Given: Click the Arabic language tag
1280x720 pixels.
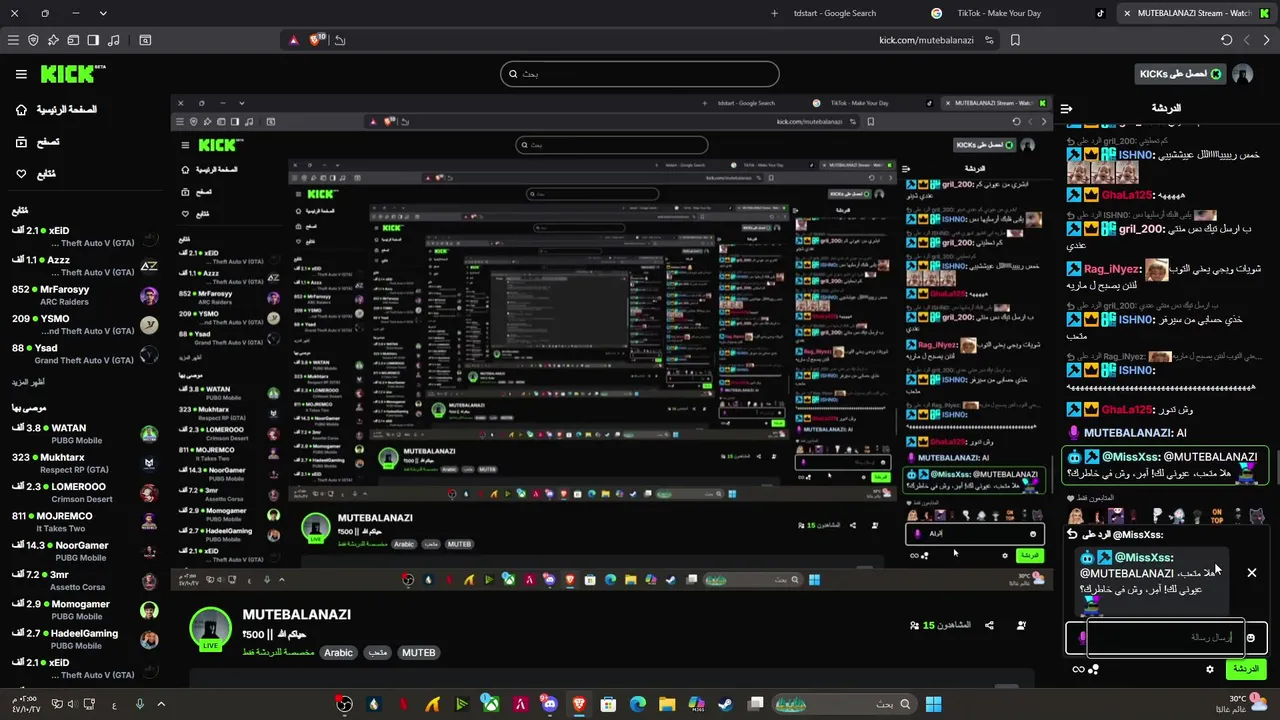Looking at the screenshot, I should pyautogui.click(x=338, y=653).
